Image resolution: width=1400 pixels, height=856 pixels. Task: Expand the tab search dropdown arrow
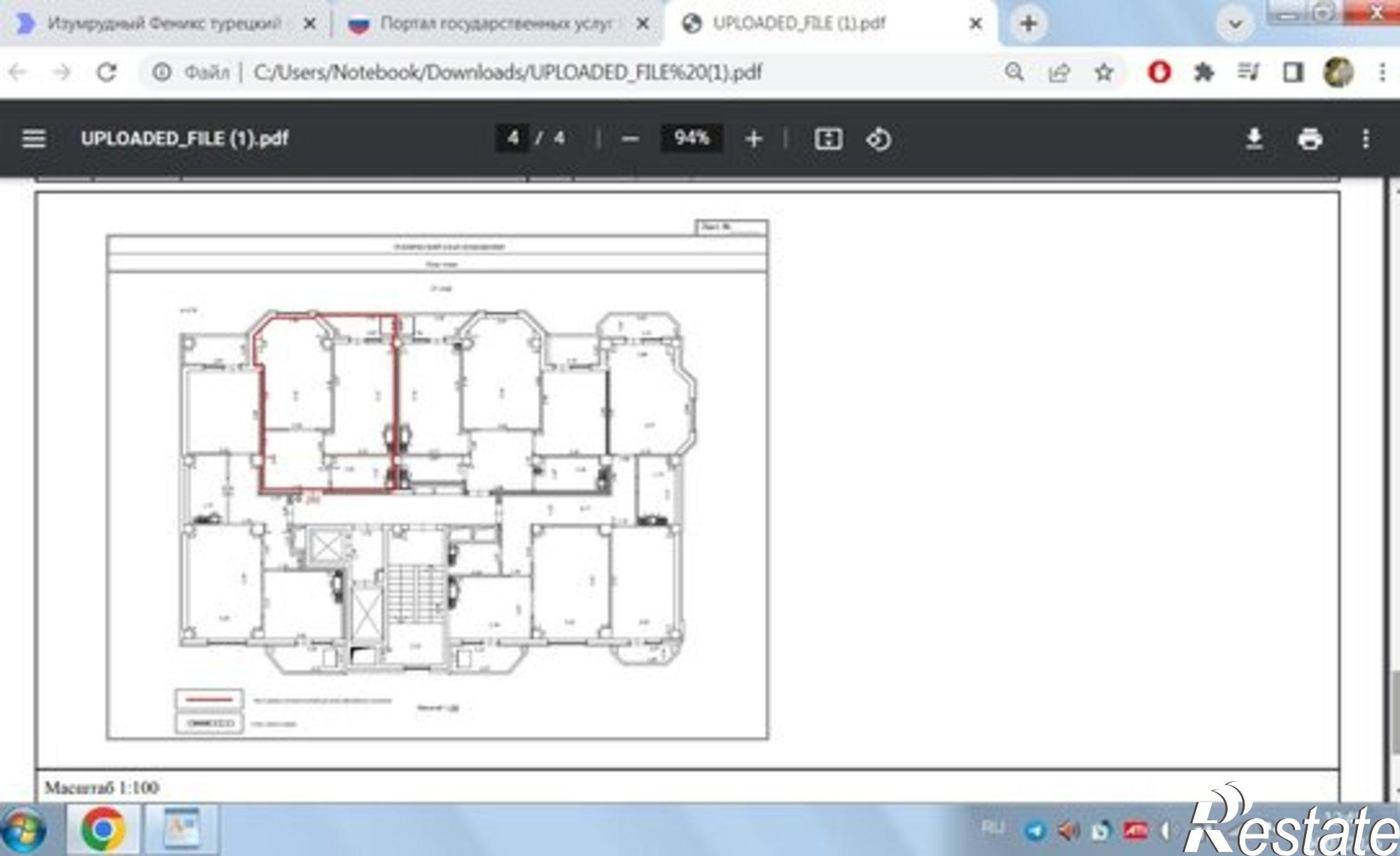coord(1235,24)
